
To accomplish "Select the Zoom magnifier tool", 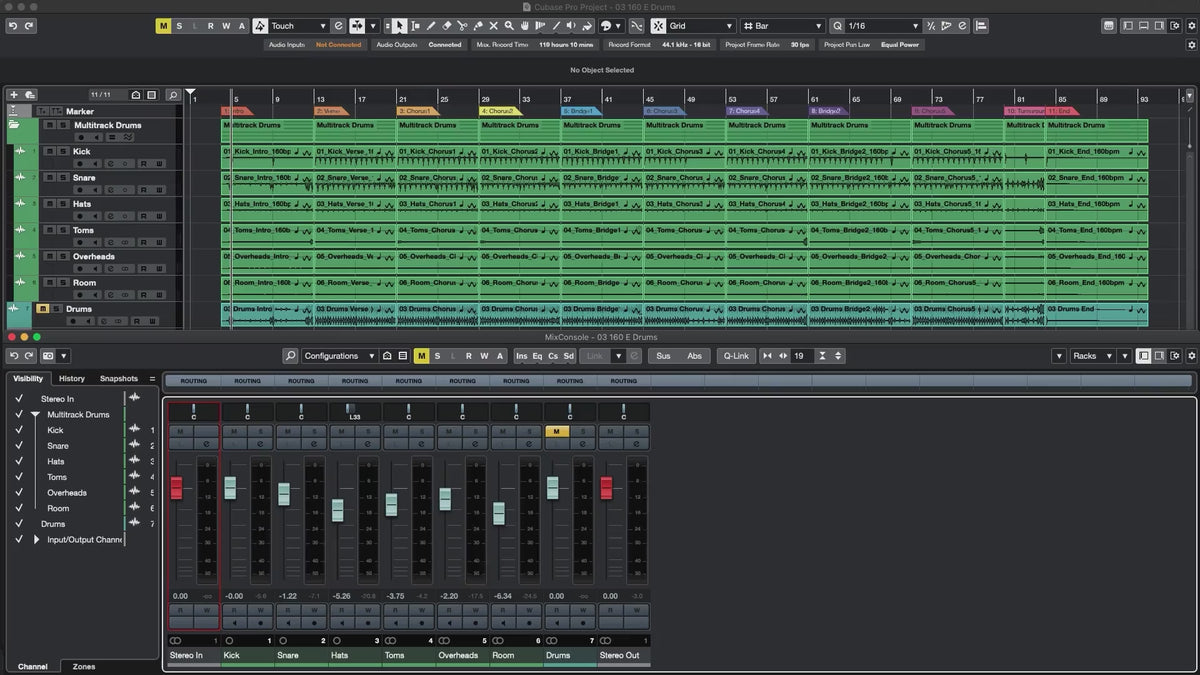I will (x=508, y=26).
